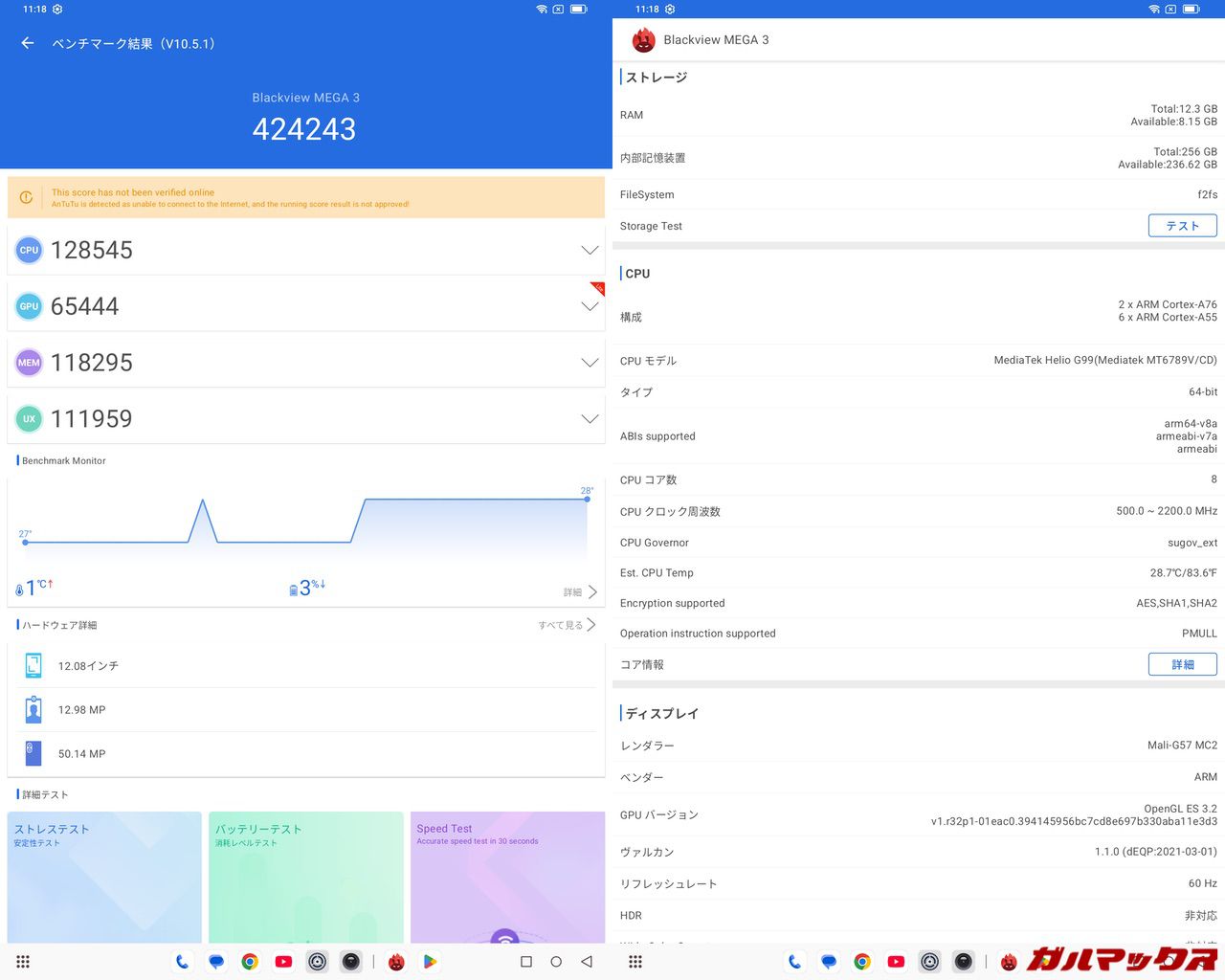Open the Speed Test card
This screenshot has height=980, width=1225.
pos(507,877)
